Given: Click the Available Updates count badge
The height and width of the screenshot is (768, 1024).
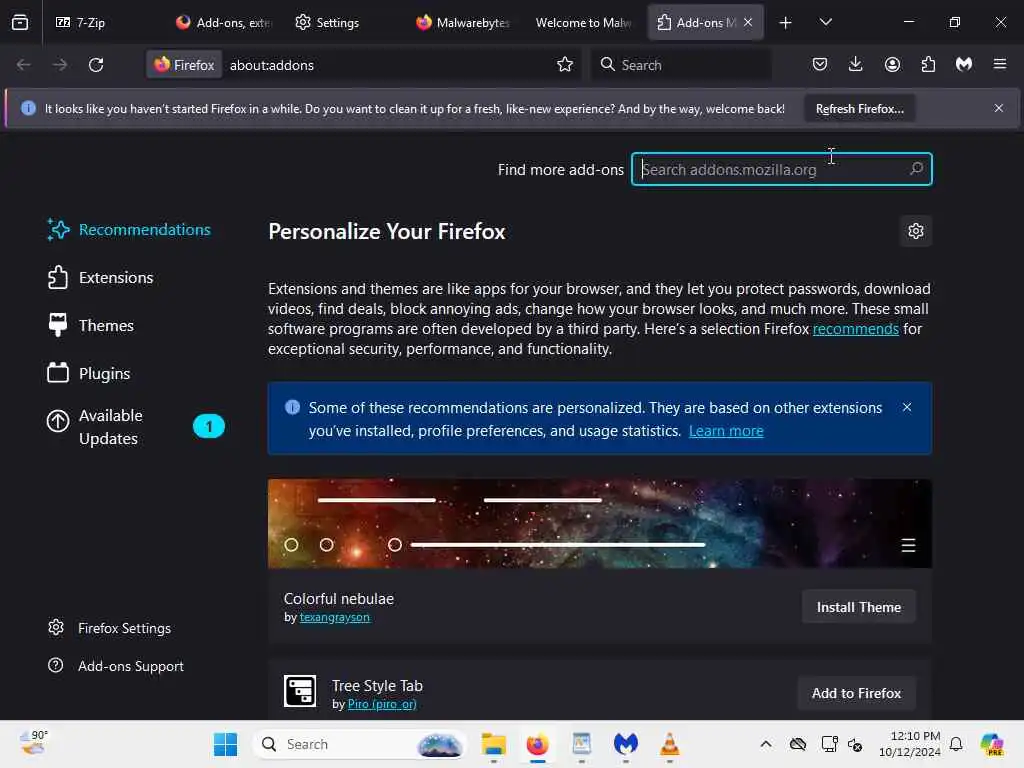Looking at the screenshot, I should click(209, 426).
